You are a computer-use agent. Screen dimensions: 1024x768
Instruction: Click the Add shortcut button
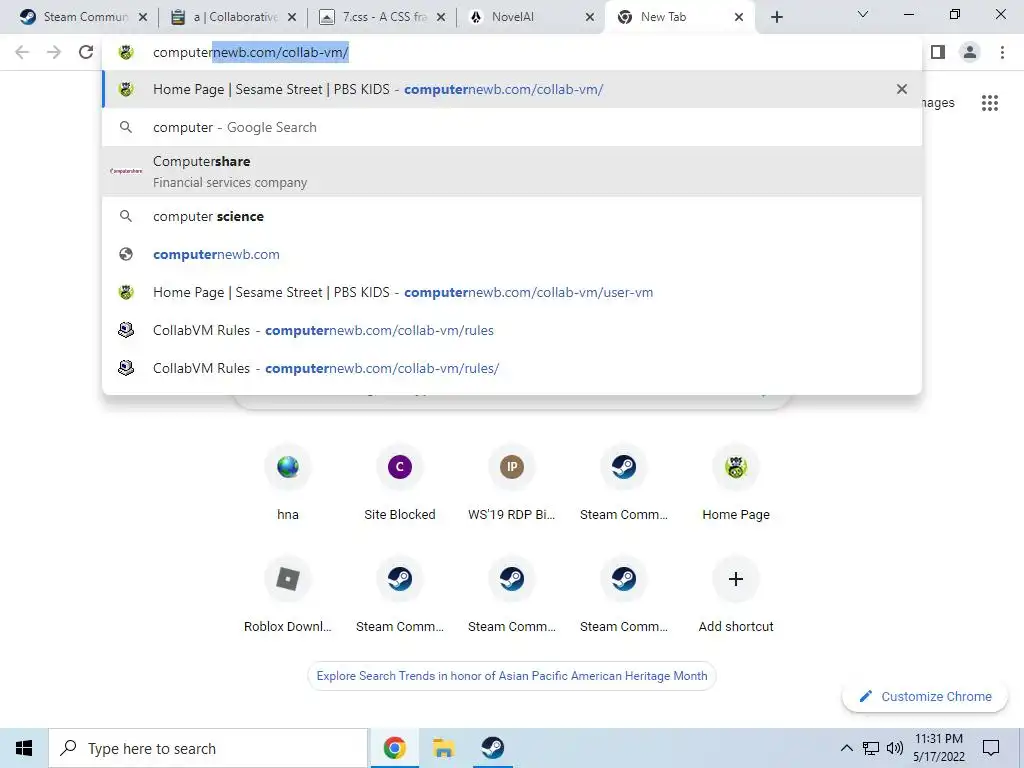(x=736, y=594)
